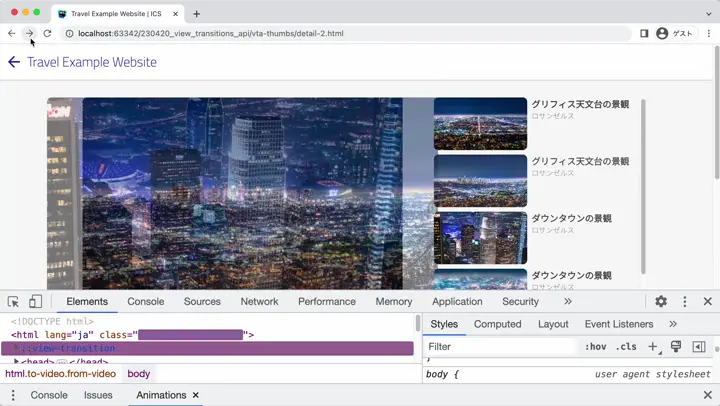Close the Animations drawer tab
This screenshot has height=406, width=720.
point(196,395)
